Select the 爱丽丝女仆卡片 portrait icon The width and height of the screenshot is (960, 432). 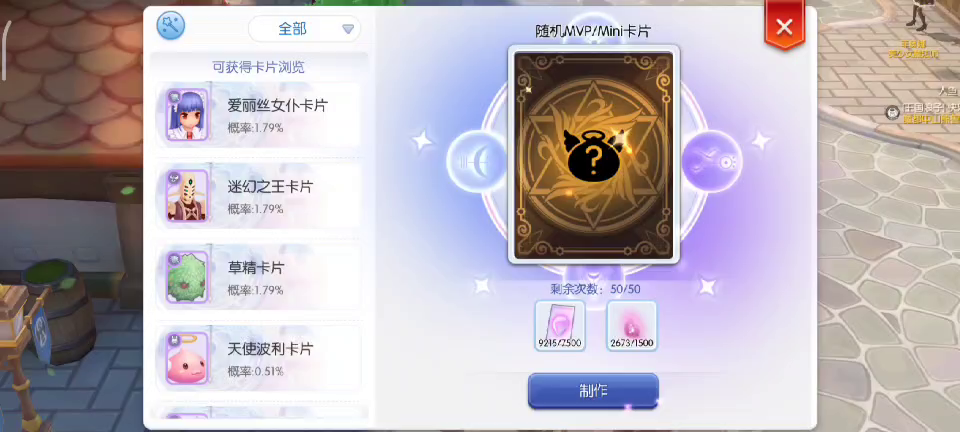pyautogui.click(x=187, y=115)
